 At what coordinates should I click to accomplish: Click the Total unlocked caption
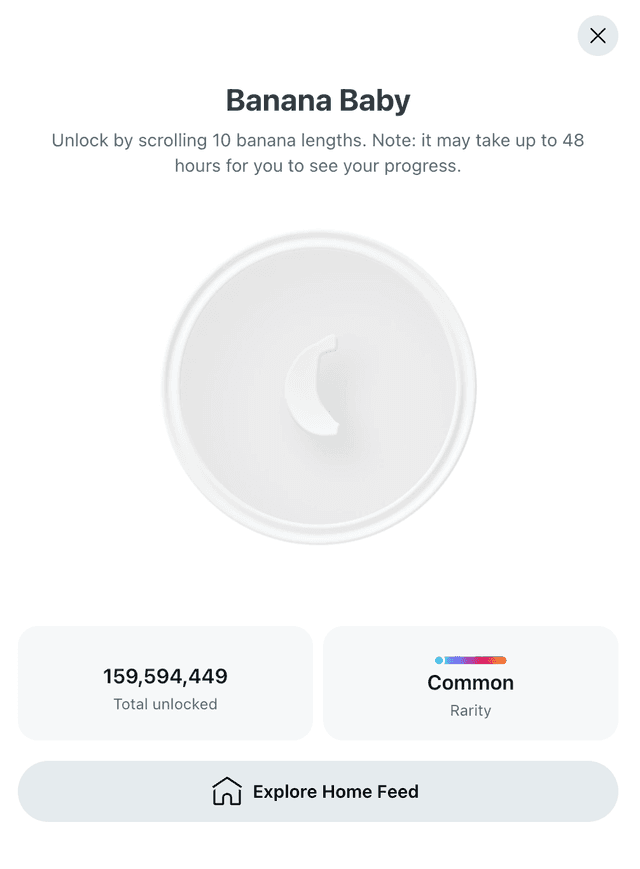click(x=165, y=704)
